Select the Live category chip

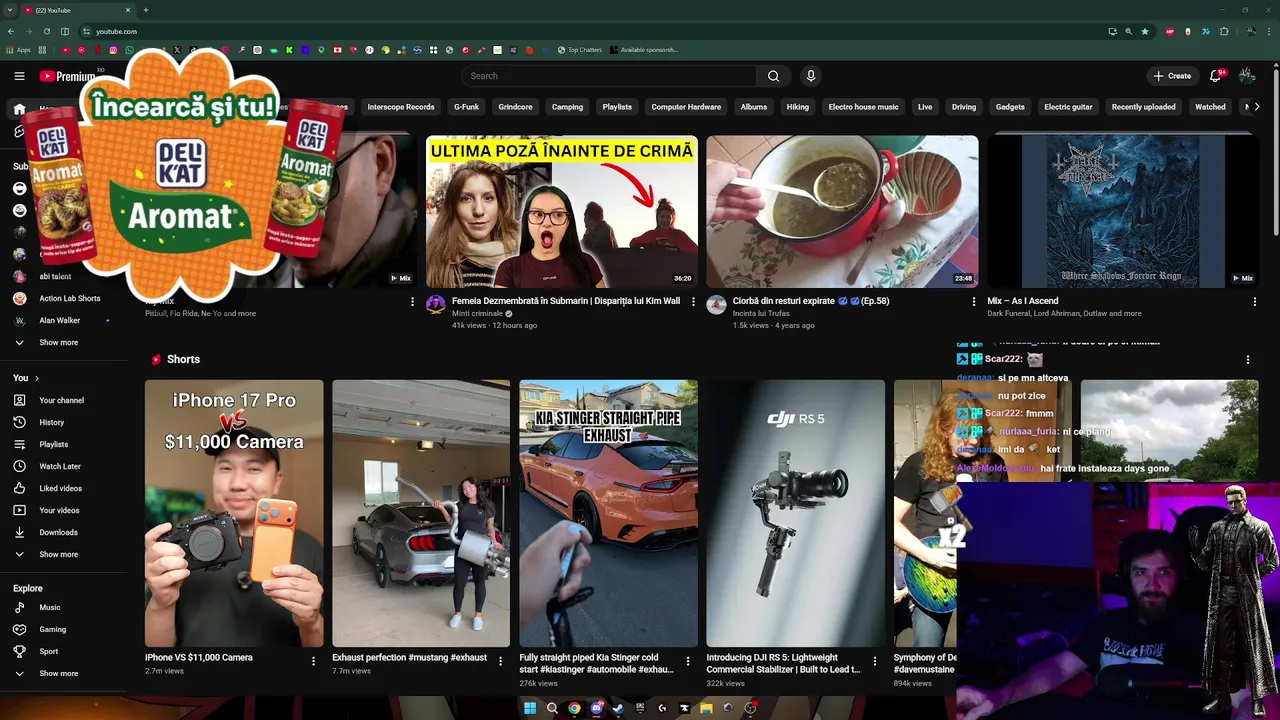click(x=925, y=107)
